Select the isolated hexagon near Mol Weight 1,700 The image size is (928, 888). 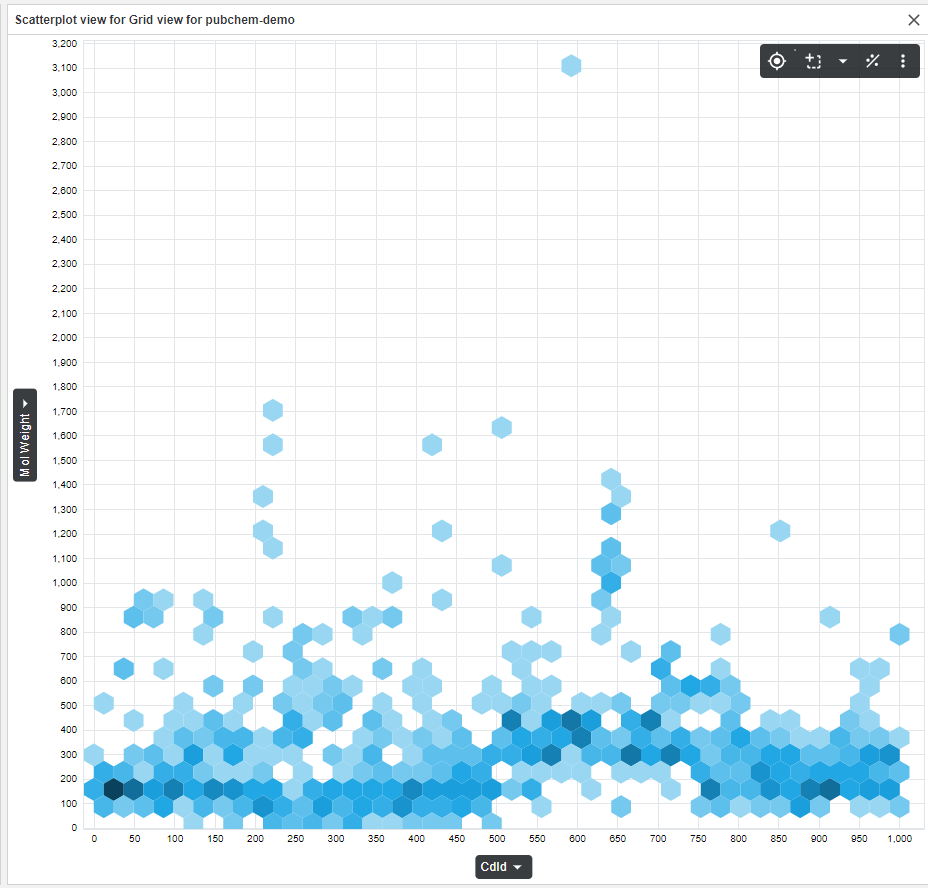click(273, 409)
